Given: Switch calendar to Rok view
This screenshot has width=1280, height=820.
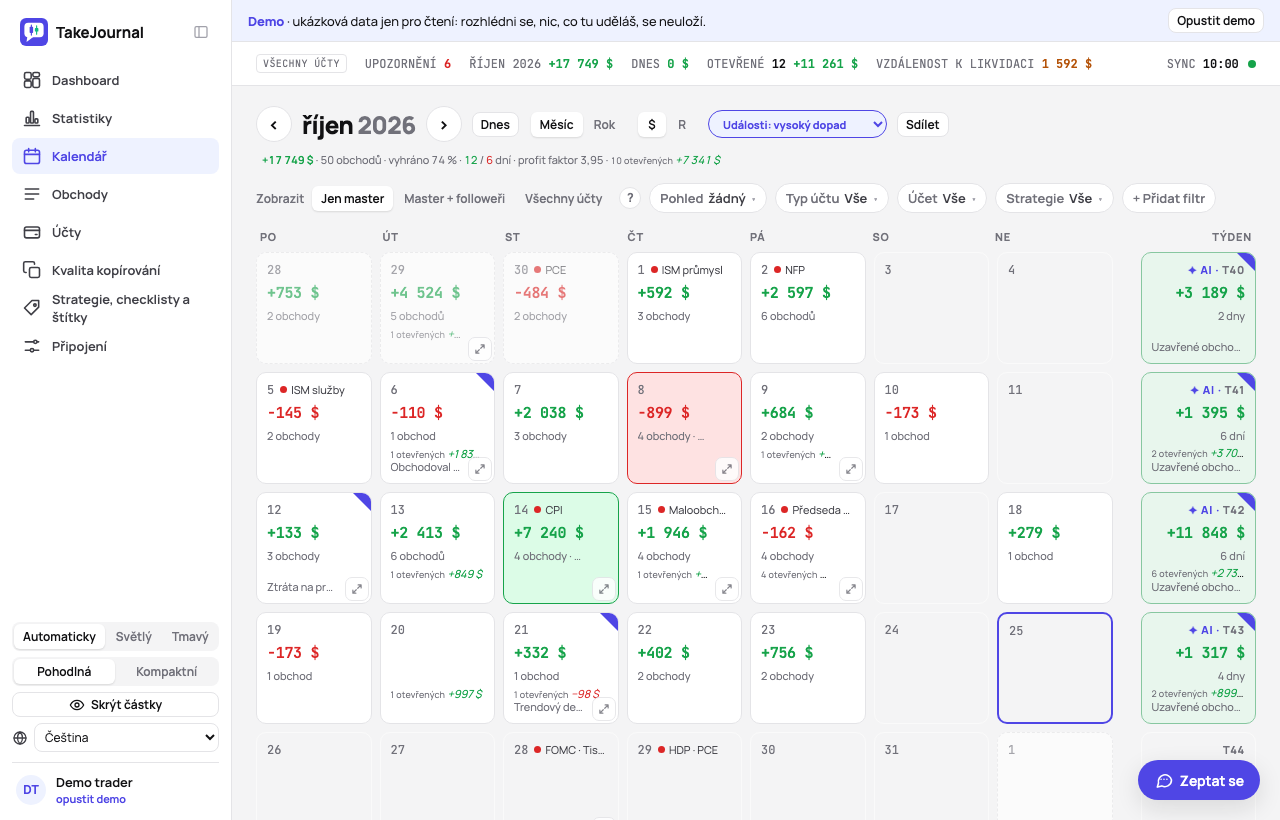Looking at the screenshot, I should coord(604,125).
